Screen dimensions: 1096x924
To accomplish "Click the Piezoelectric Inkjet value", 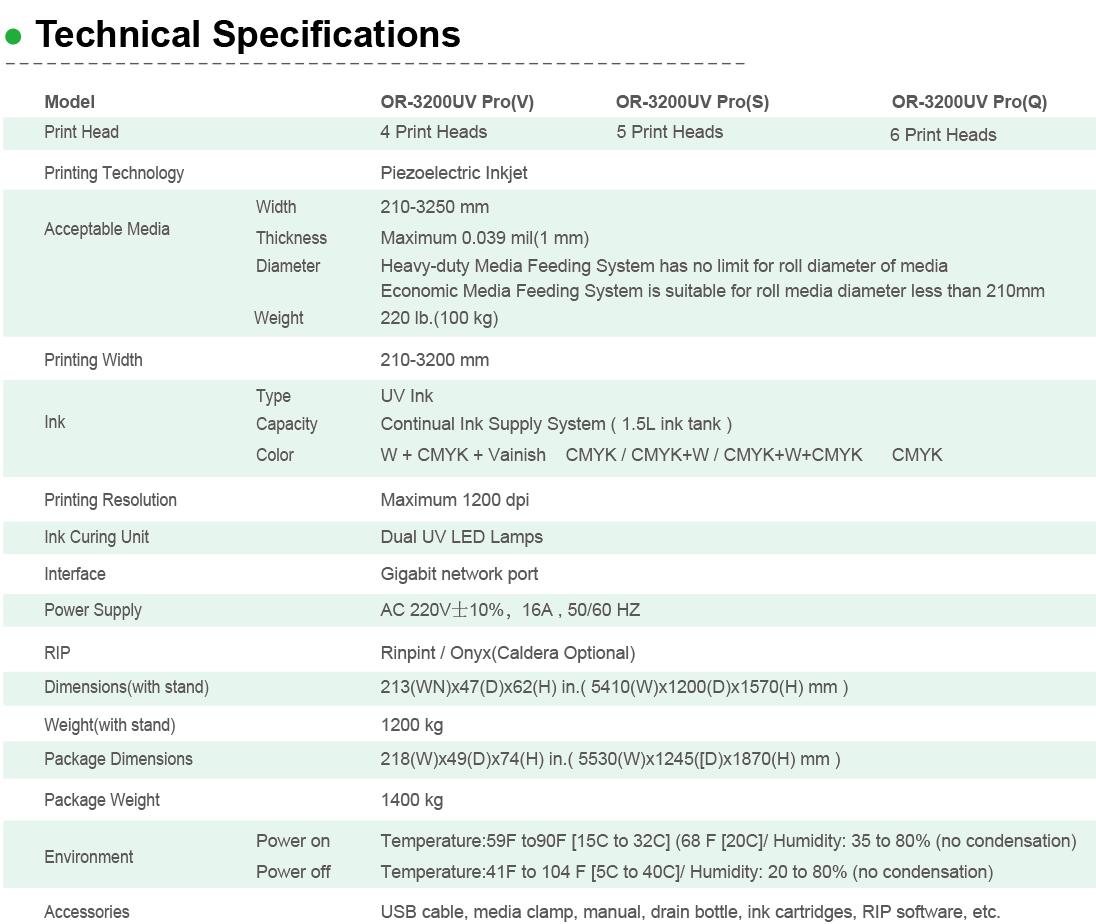I will click(x=454, y=173).
